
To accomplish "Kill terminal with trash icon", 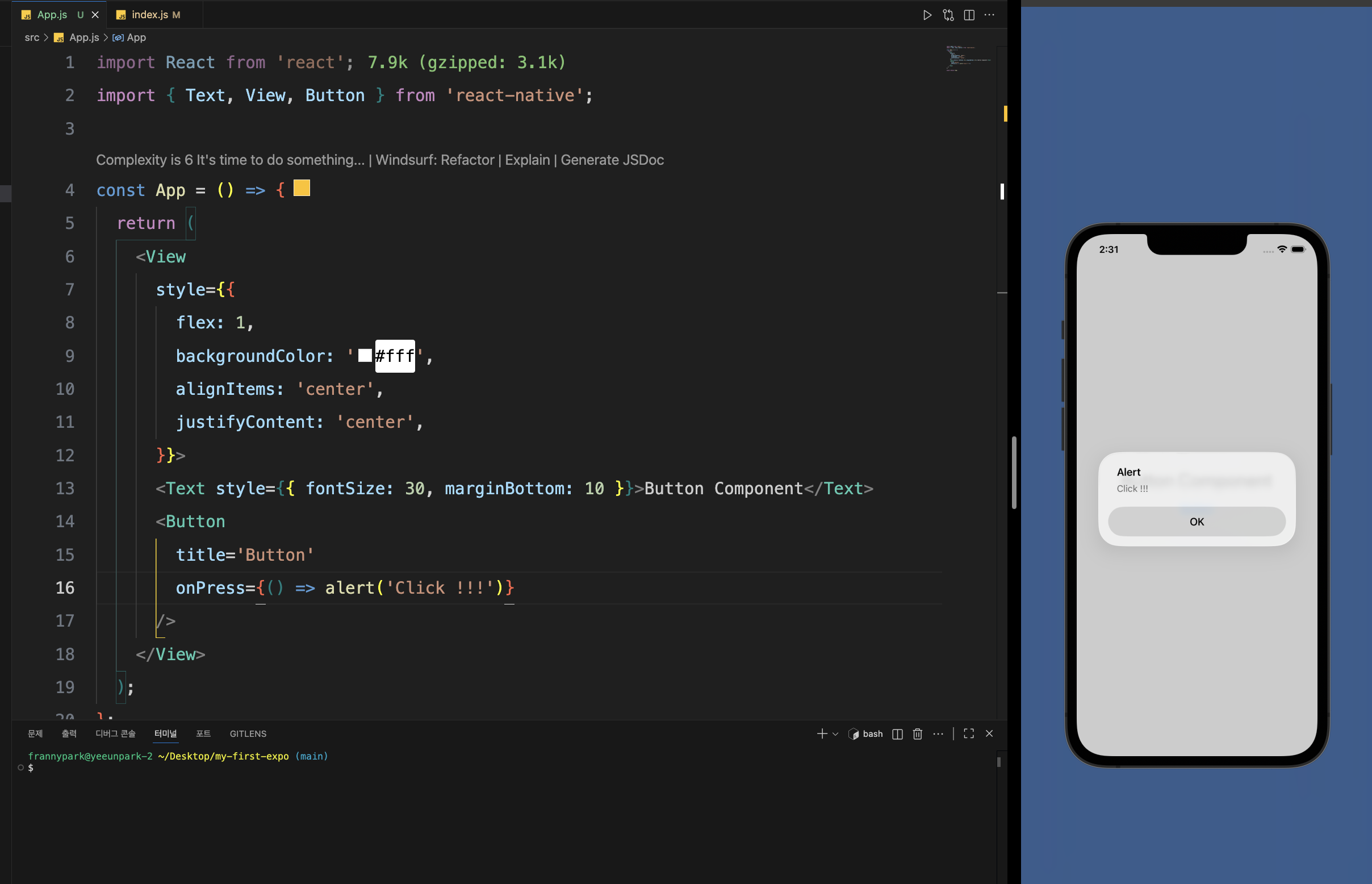I will coord(918,733).
